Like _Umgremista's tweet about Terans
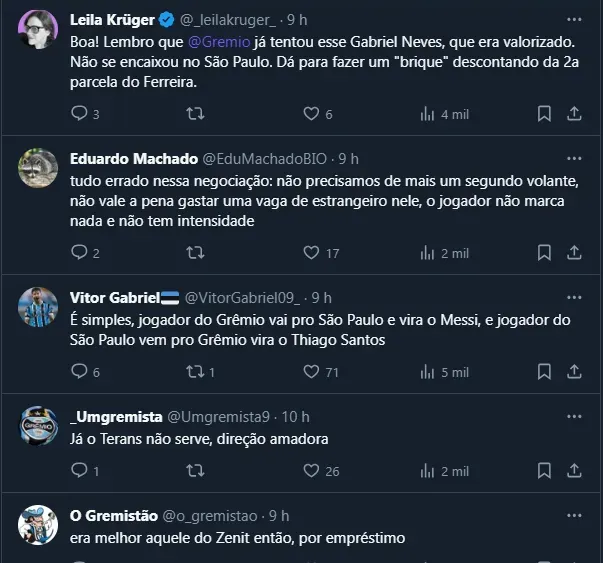Screen dimensions: 603x563 pyautogui.click(x=310, y=471)
